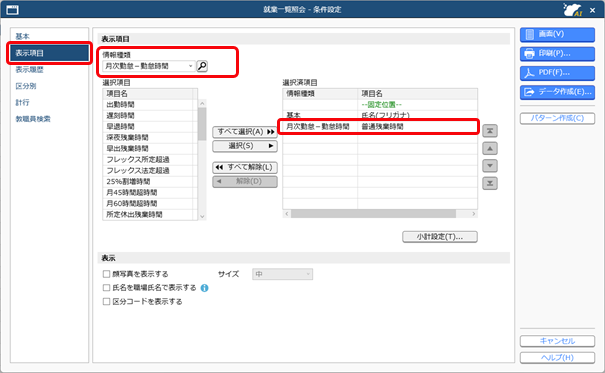The image size is (605, 373).
Task: Move selected item down one row
Action: pos(490,166)
